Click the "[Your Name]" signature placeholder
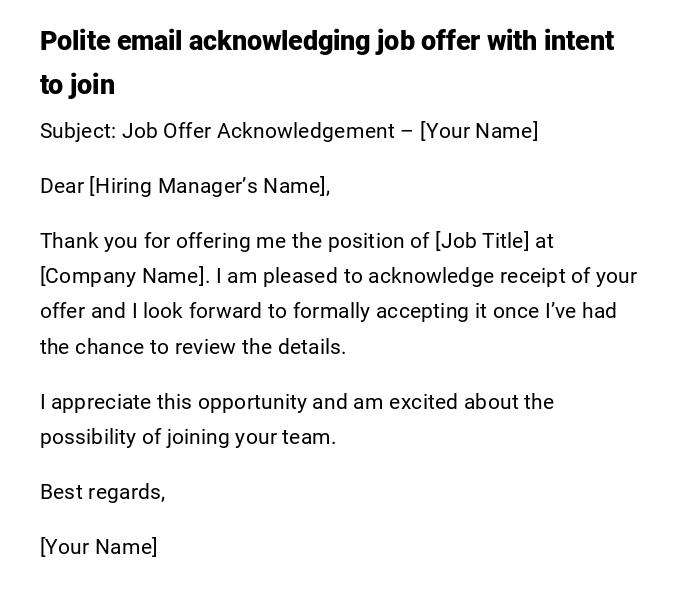700x610 pixels. tap(98, 547)
